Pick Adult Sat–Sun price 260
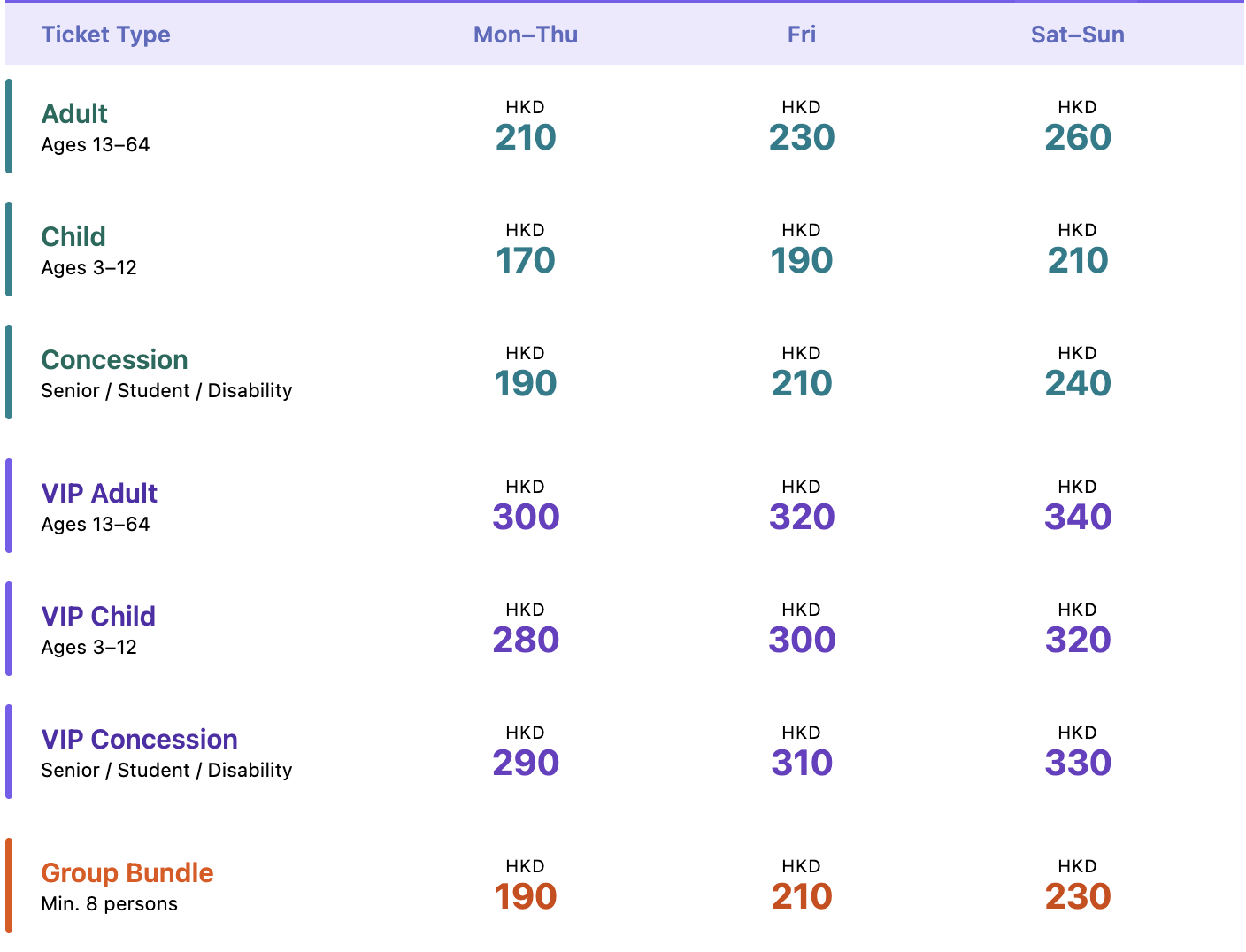The image size is (1246, 952). click(1078, 137)
